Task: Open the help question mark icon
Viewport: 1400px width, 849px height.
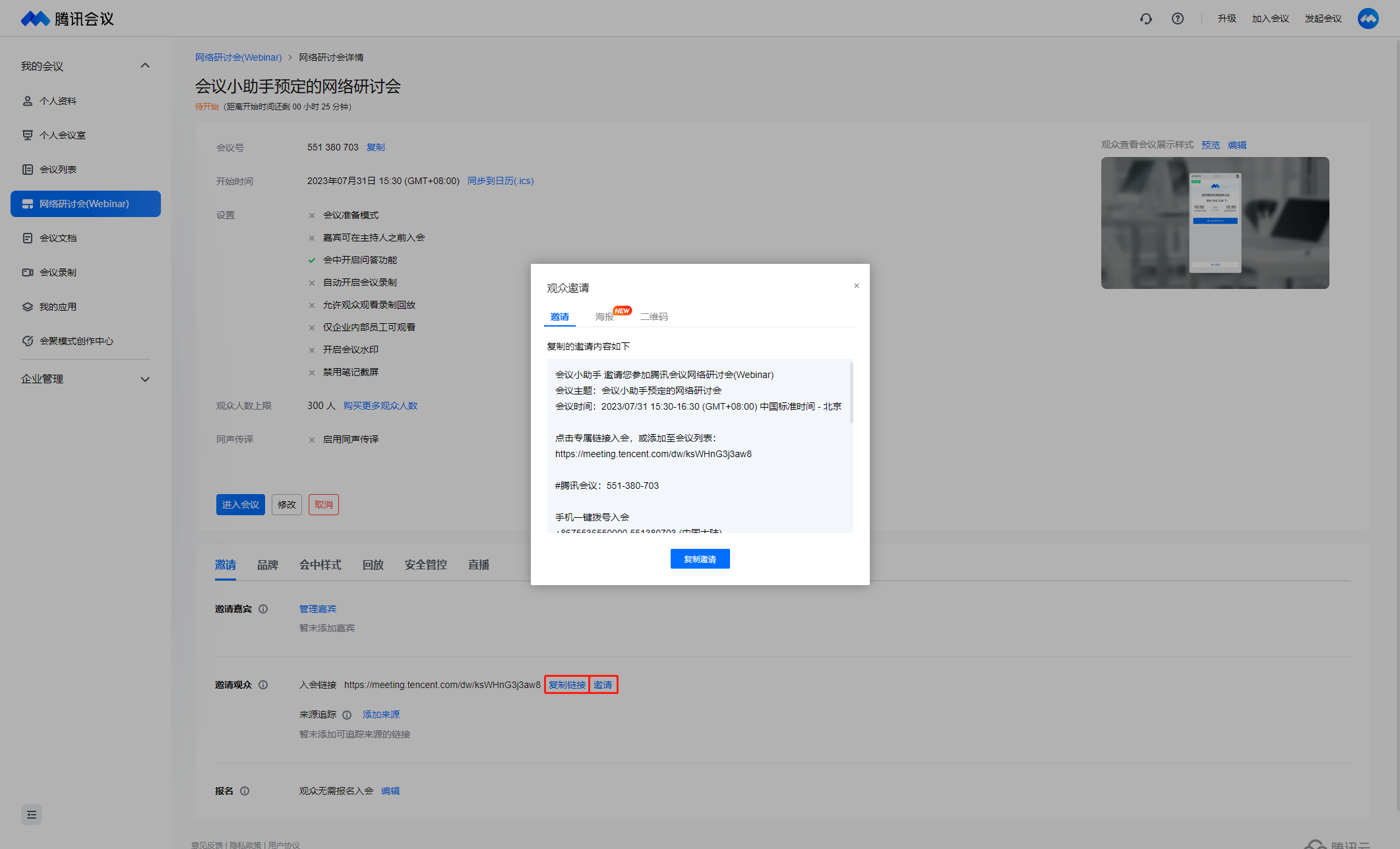Action: [x=1178, y=18]
